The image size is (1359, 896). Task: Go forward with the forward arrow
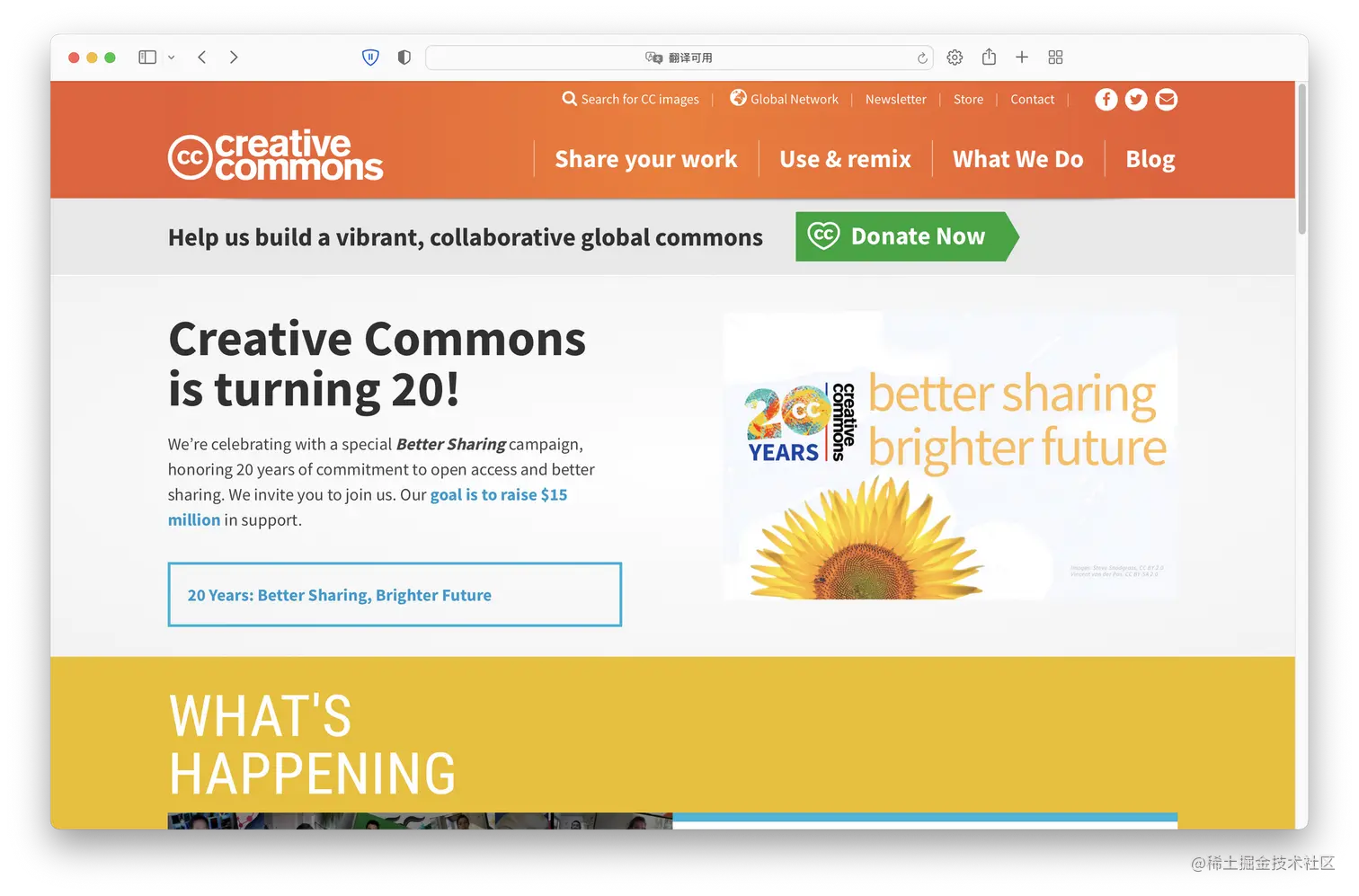pos(234,58)
